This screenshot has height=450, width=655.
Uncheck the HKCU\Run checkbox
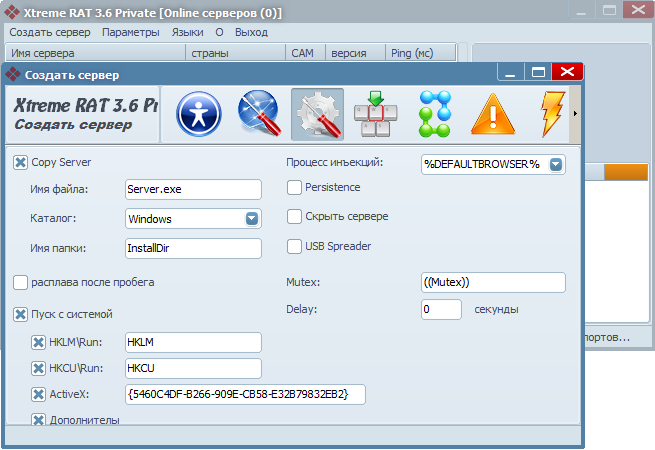tap(38, 368)
